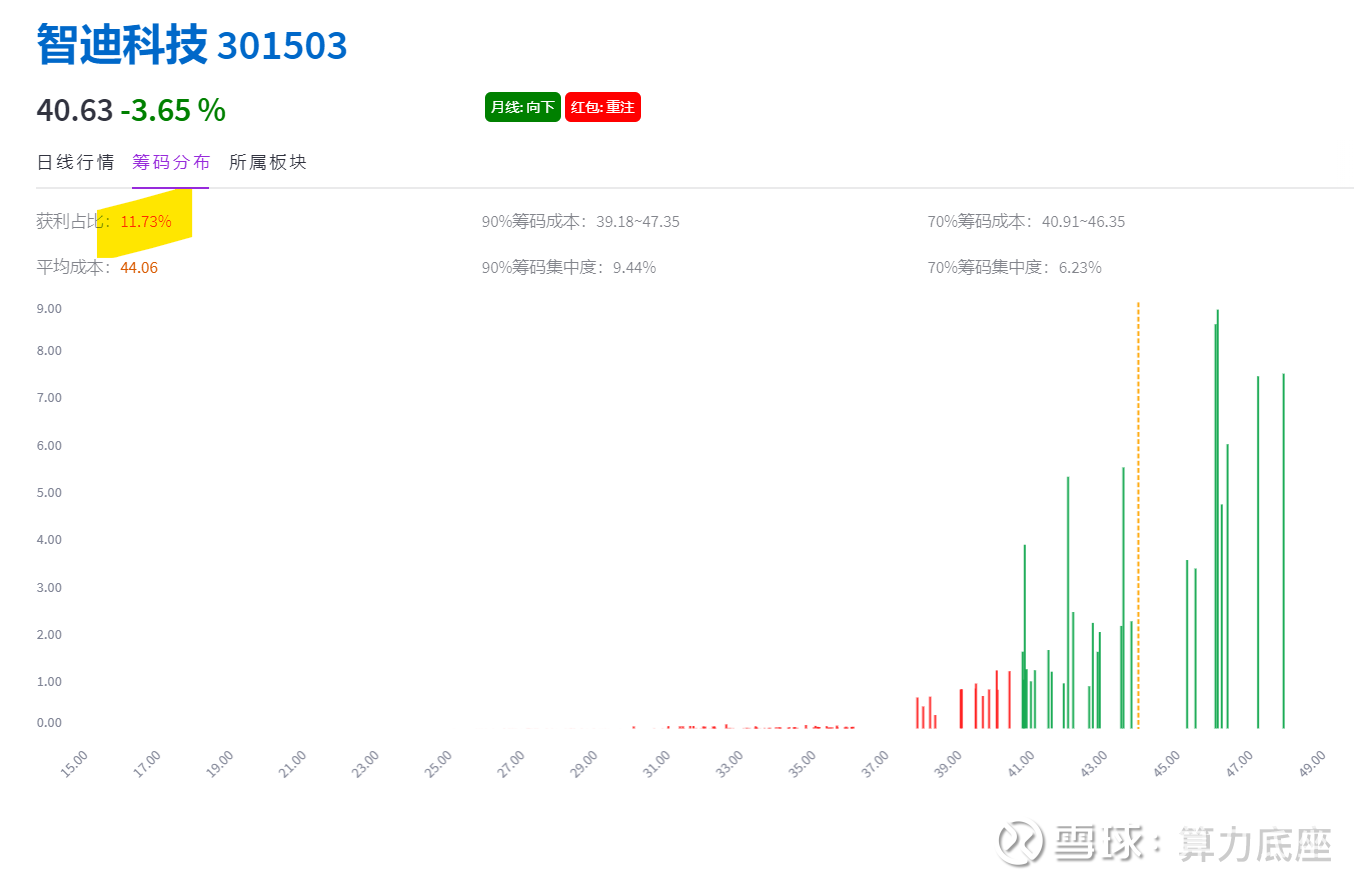Click the x-axis label 41.00
This screenshot has height=886, width=1372.
[x=1021, y=766]
